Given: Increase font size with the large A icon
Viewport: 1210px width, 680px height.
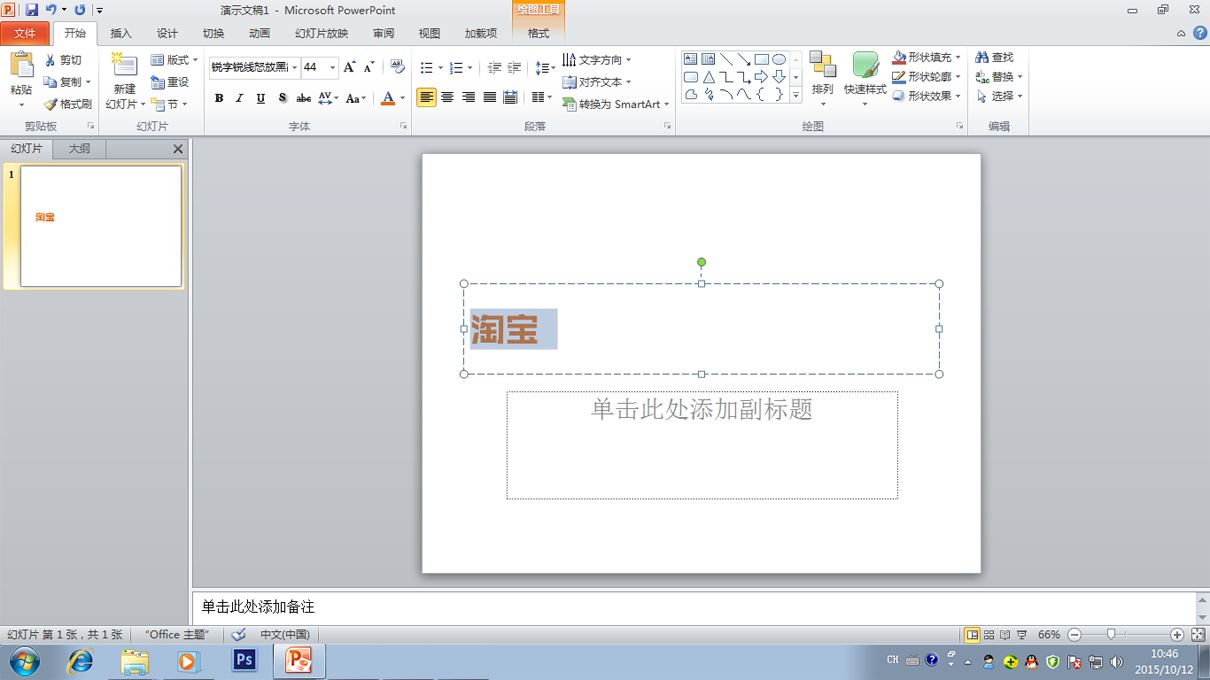Looking at the screenshot, I should point(349,67).
